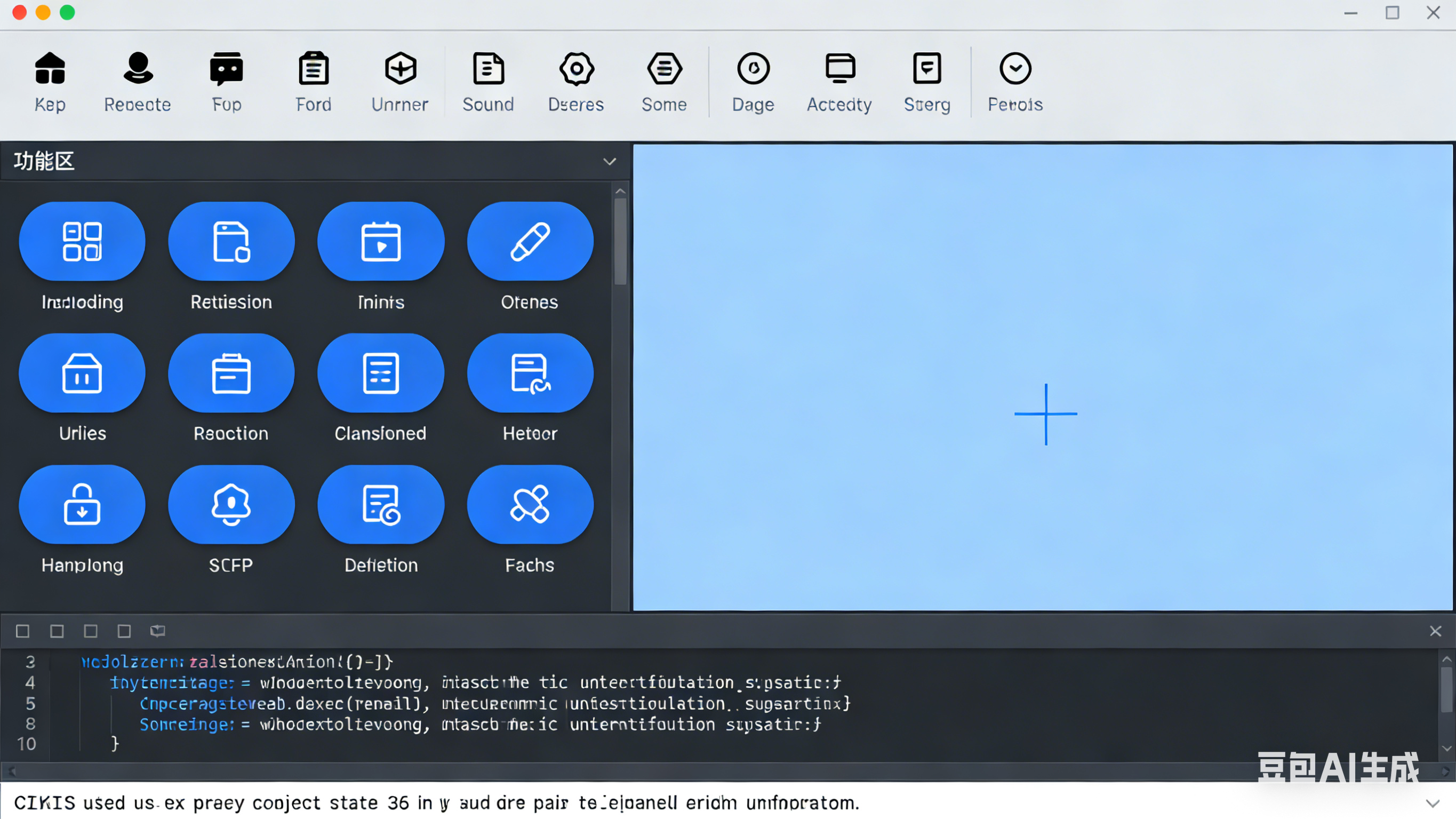1456x819 pixels.
Task: Click the Actedty monitor icon
Action: click(839, 69)
